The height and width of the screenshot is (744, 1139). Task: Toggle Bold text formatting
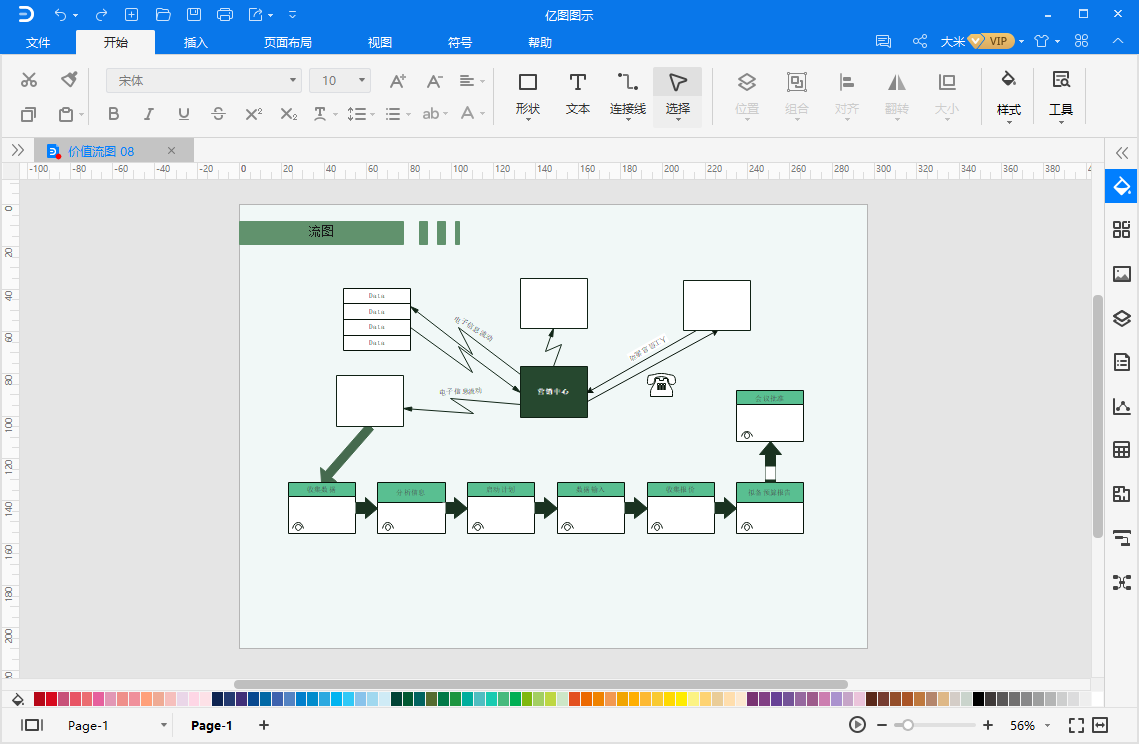click(113, 113)
